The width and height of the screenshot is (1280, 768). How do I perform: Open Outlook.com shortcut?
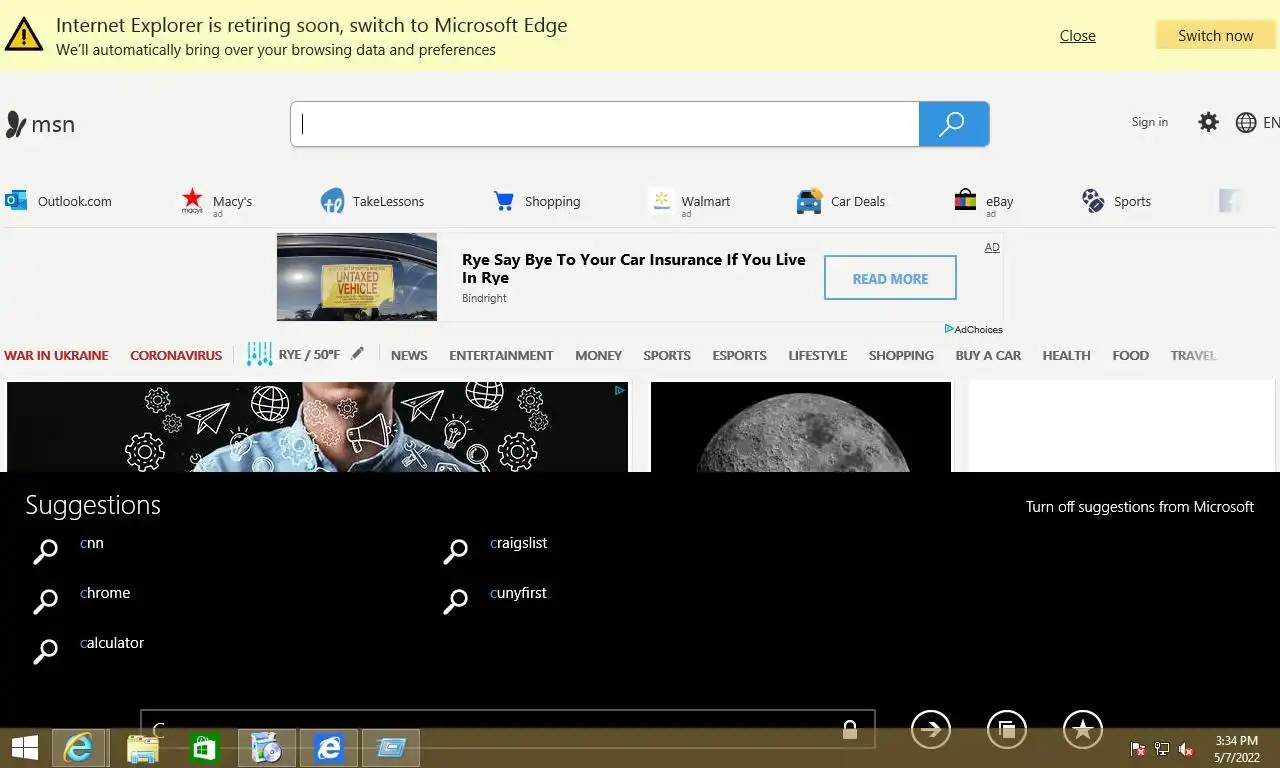[59, 201]
